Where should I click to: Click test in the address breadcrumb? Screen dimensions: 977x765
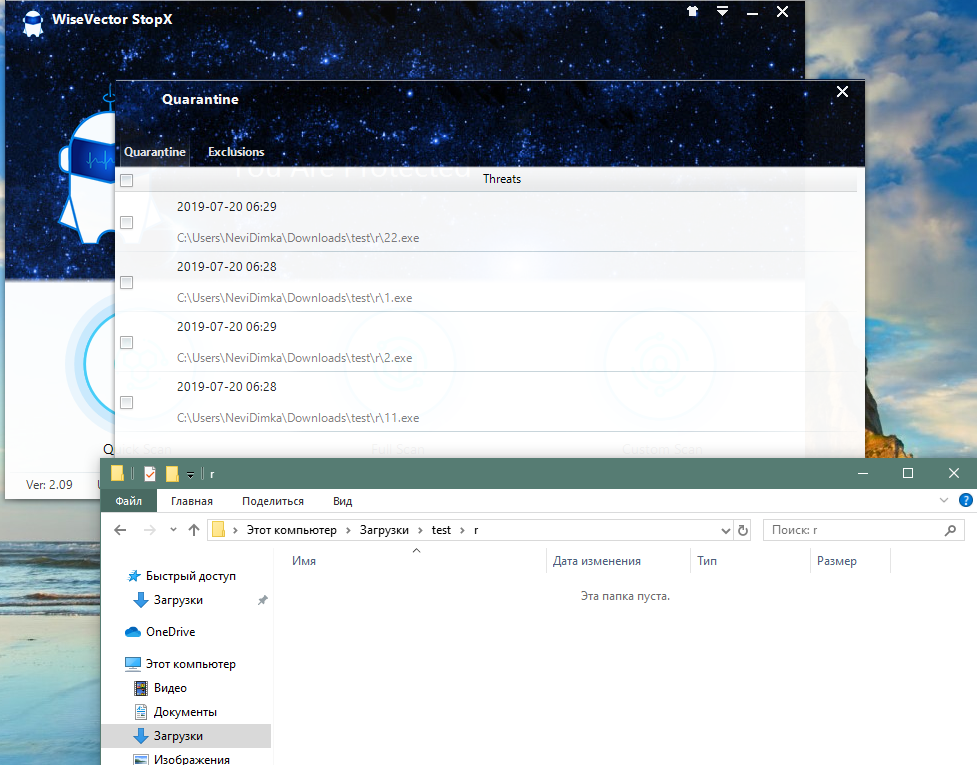coord(441,530)
